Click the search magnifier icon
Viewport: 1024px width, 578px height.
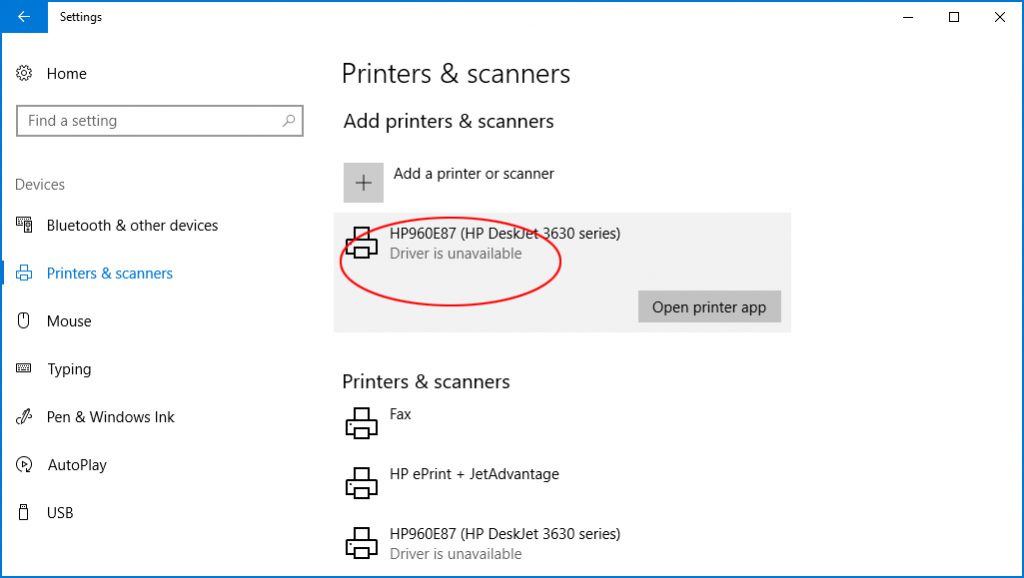(x=289, y=121)
